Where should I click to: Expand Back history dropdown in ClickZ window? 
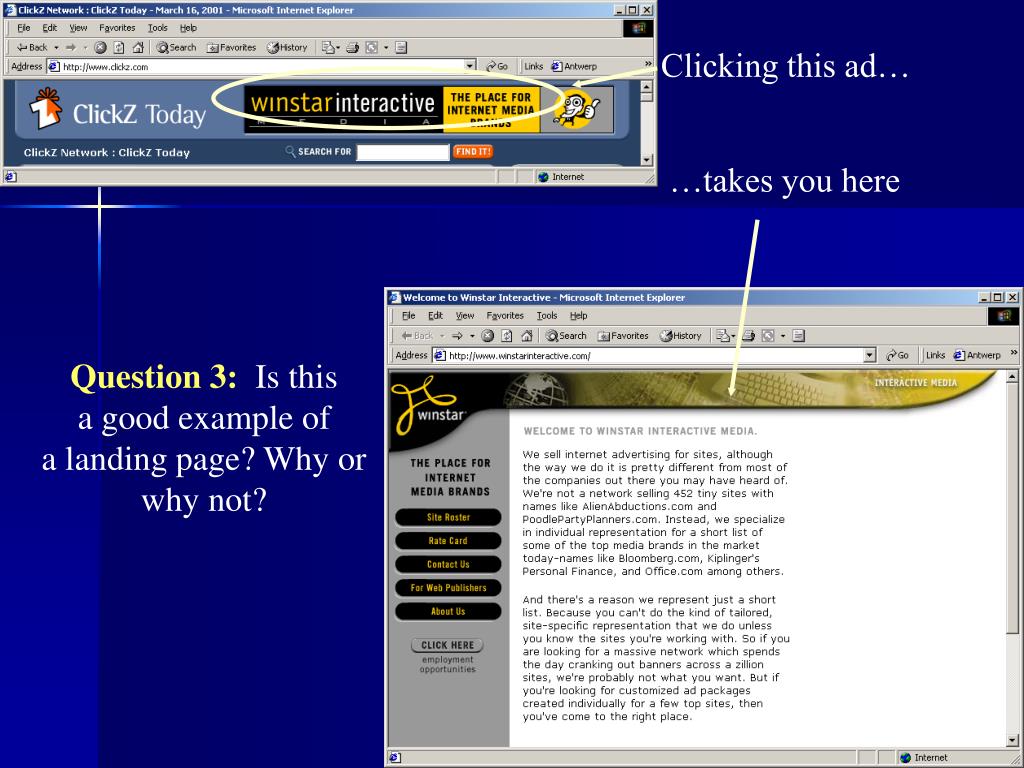coord(56,47)
